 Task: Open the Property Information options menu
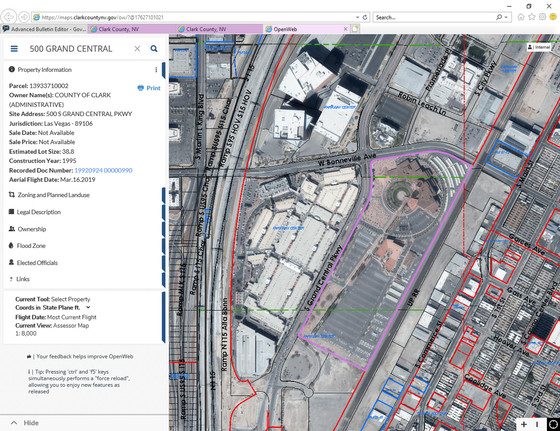click(x=156, y=70)
